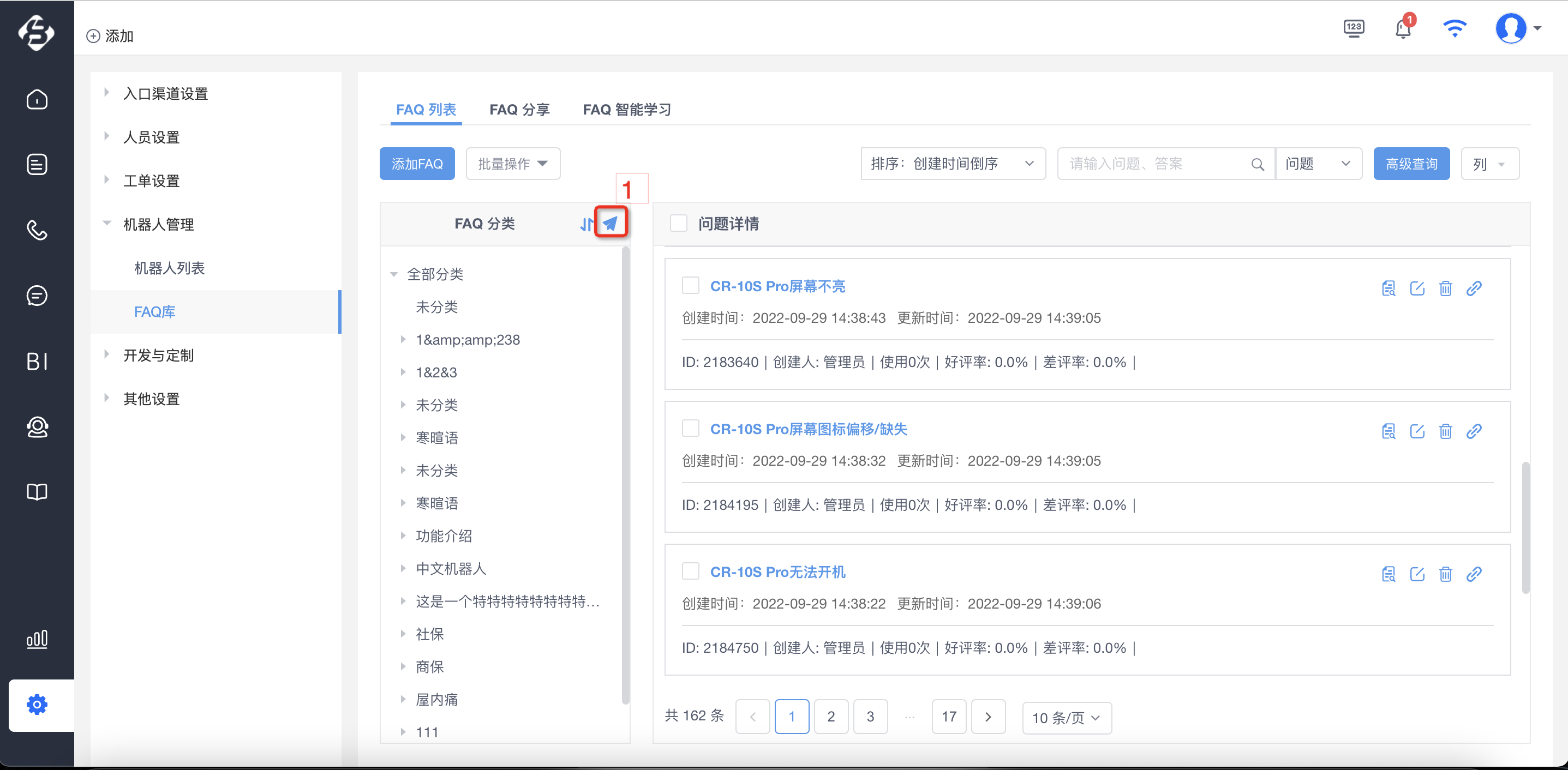
Task: Switch to the FAQ 智能学习 tab
Action: click(x=626, y=110)
